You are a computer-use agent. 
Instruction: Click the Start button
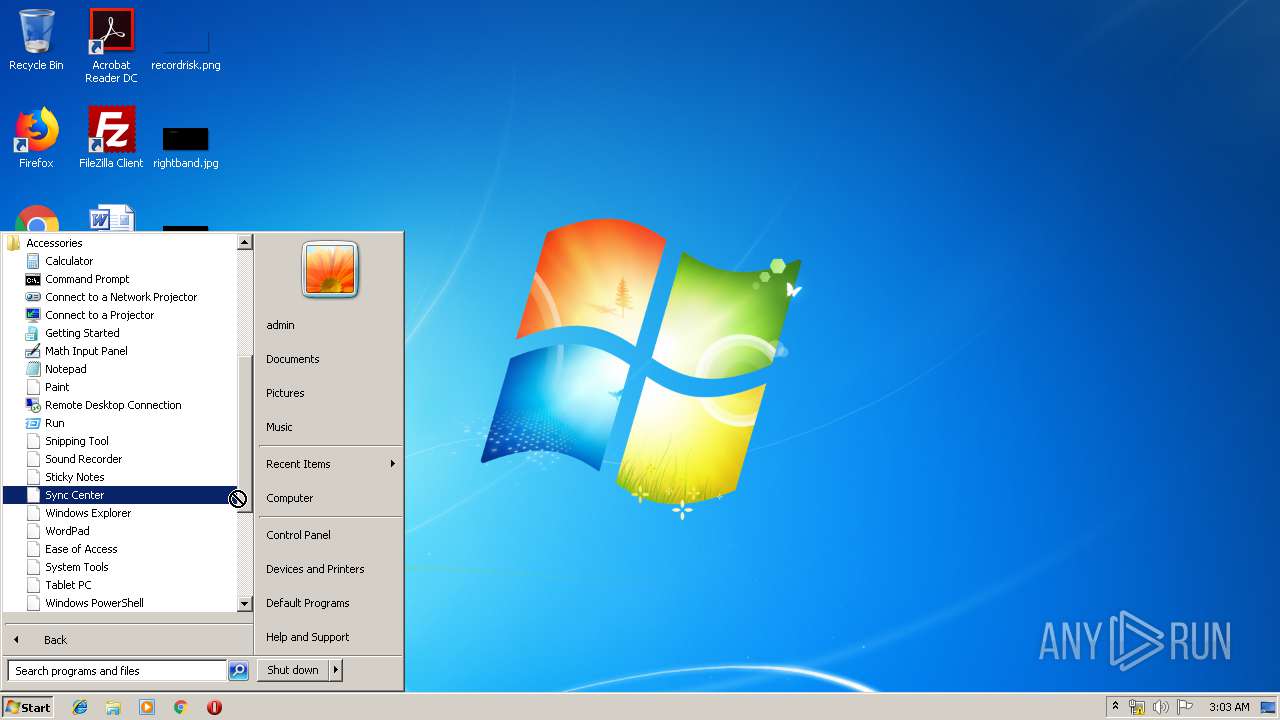28,707
